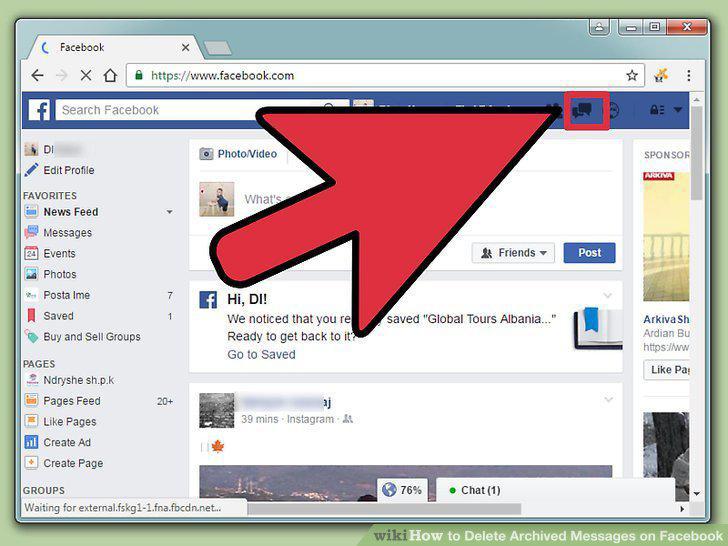Viewport: 728px width, 546px height.
Task: Follow the Go to Saved link
Action: pyautogui.click(x=261, y=354)
